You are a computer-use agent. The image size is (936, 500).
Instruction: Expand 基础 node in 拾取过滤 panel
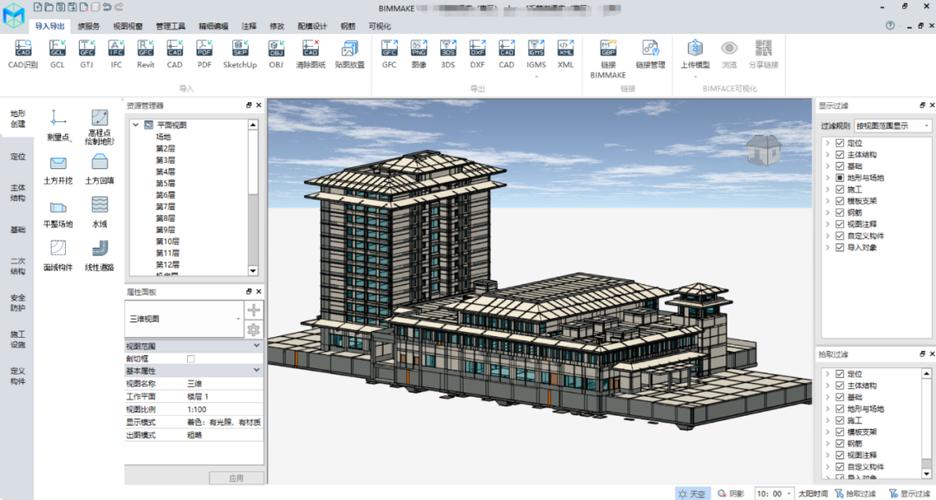click(x=827, y=397)
